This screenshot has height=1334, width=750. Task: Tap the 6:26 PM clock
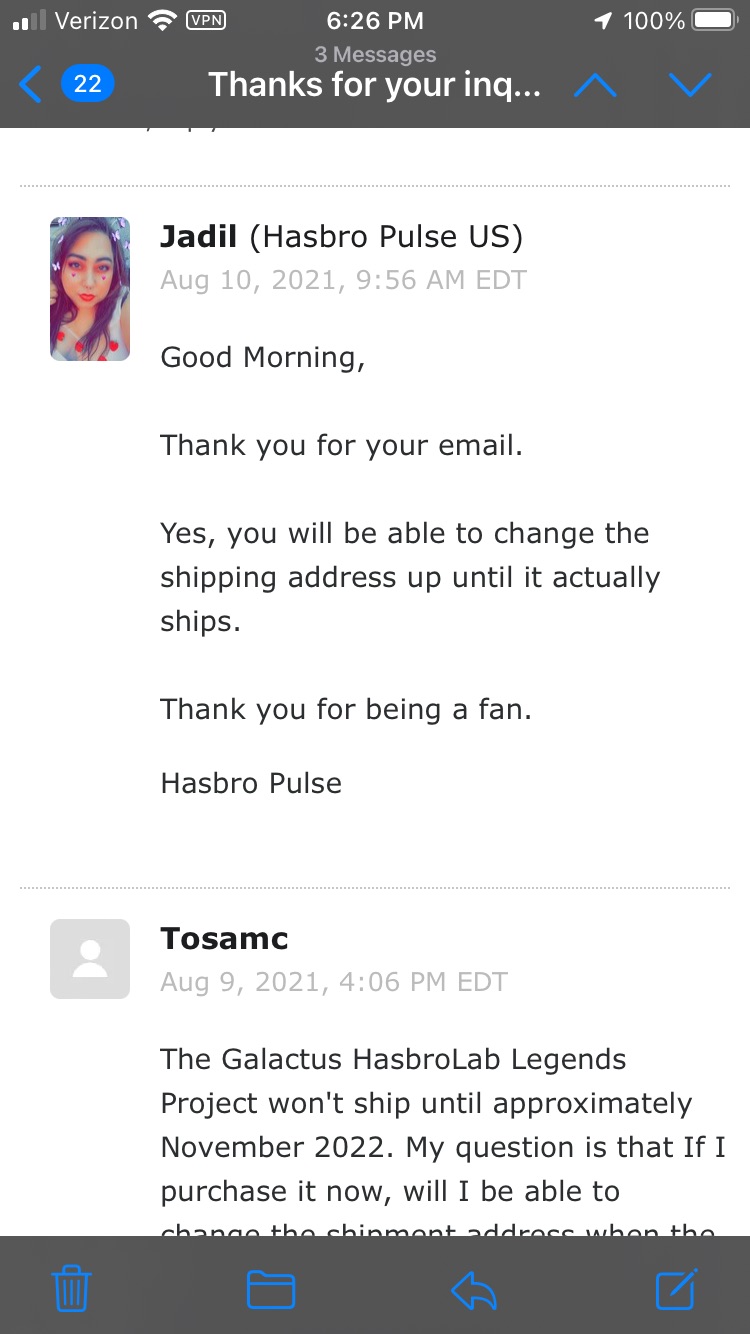coord(375,20)
